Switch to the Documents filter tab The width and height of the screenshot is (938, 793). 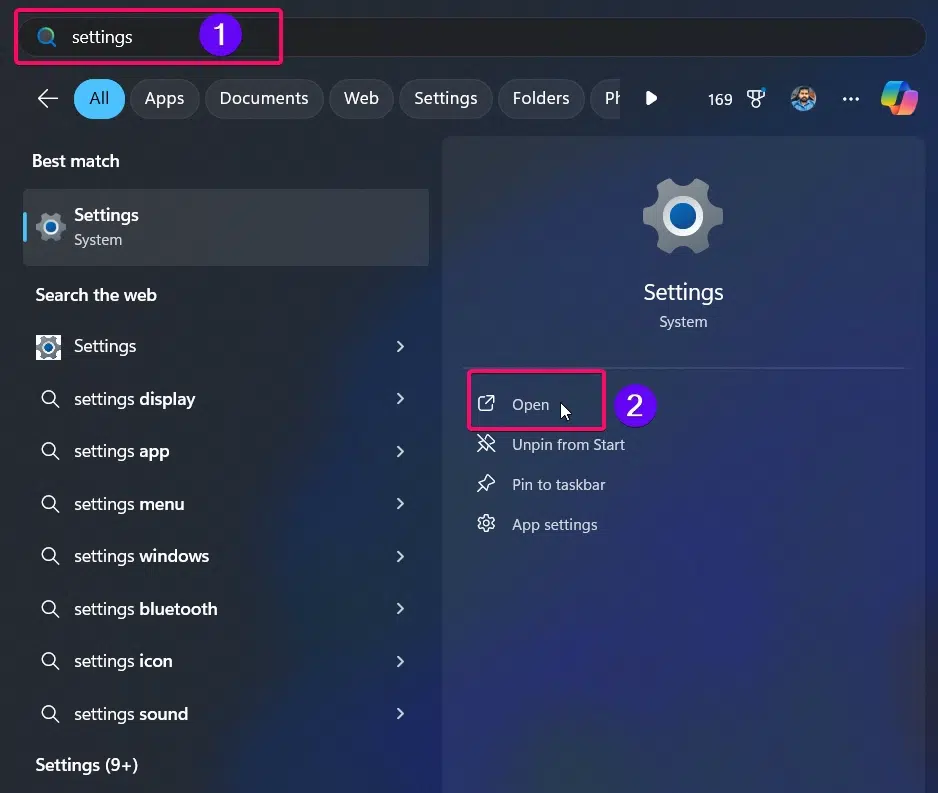[x=264, y=99]
